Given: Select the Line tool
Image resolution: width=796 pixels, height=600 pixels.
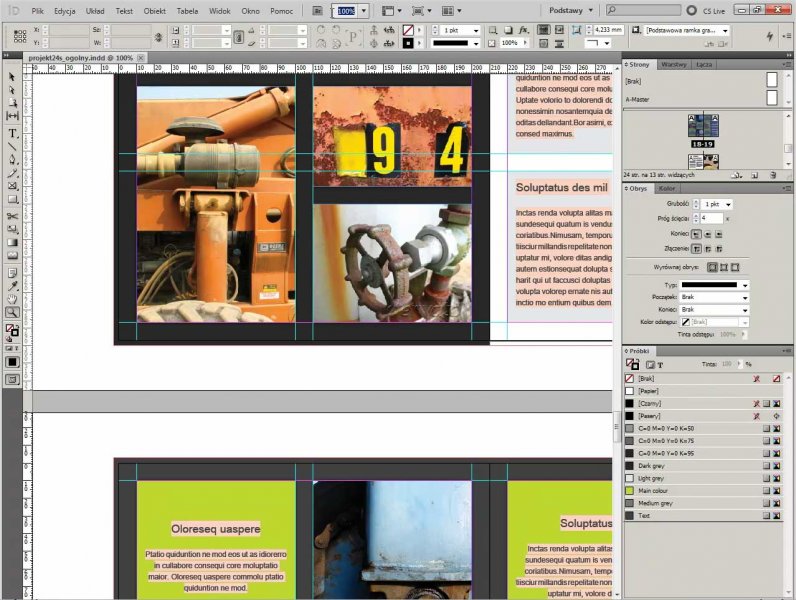Looking at the screenshot, I should 13,146.
